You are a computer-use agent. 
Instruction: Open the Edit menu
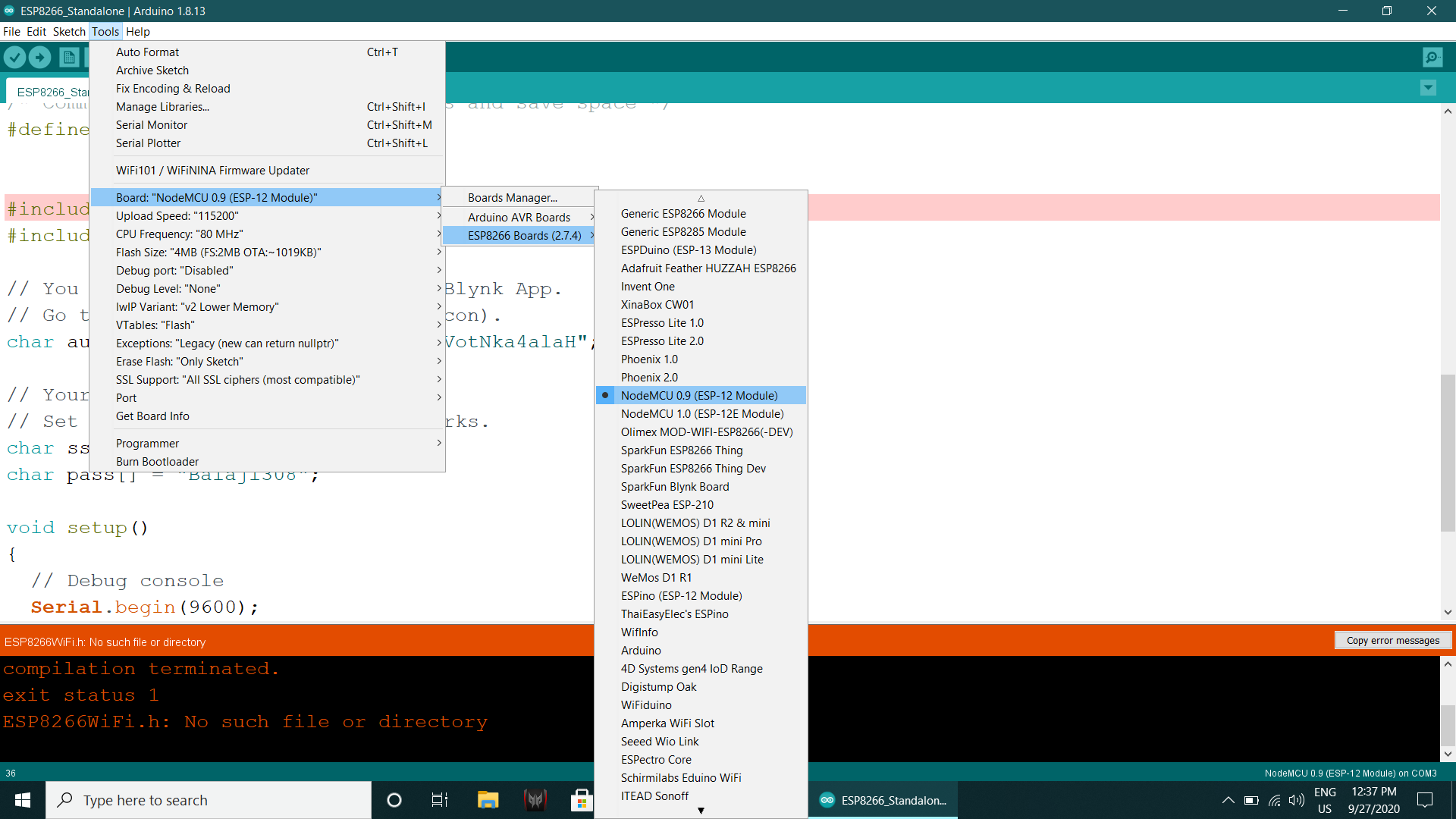point(36,31)
